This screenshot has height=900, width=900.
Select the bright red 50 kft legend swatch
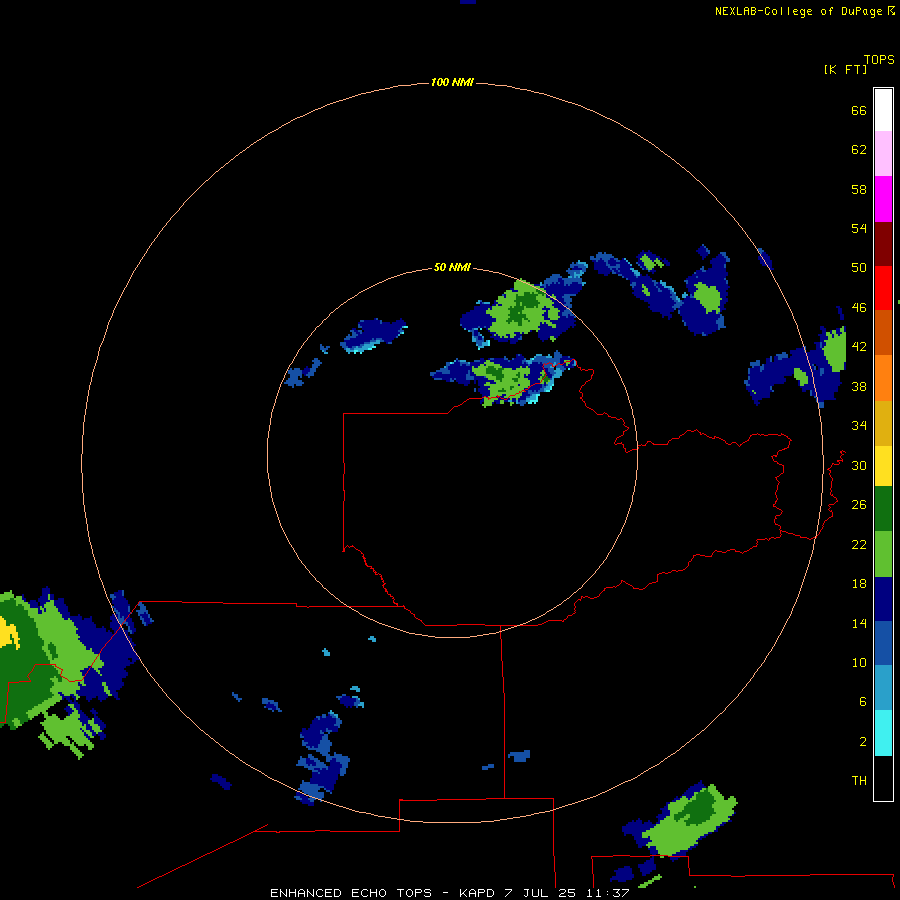(x=883, y=288)
